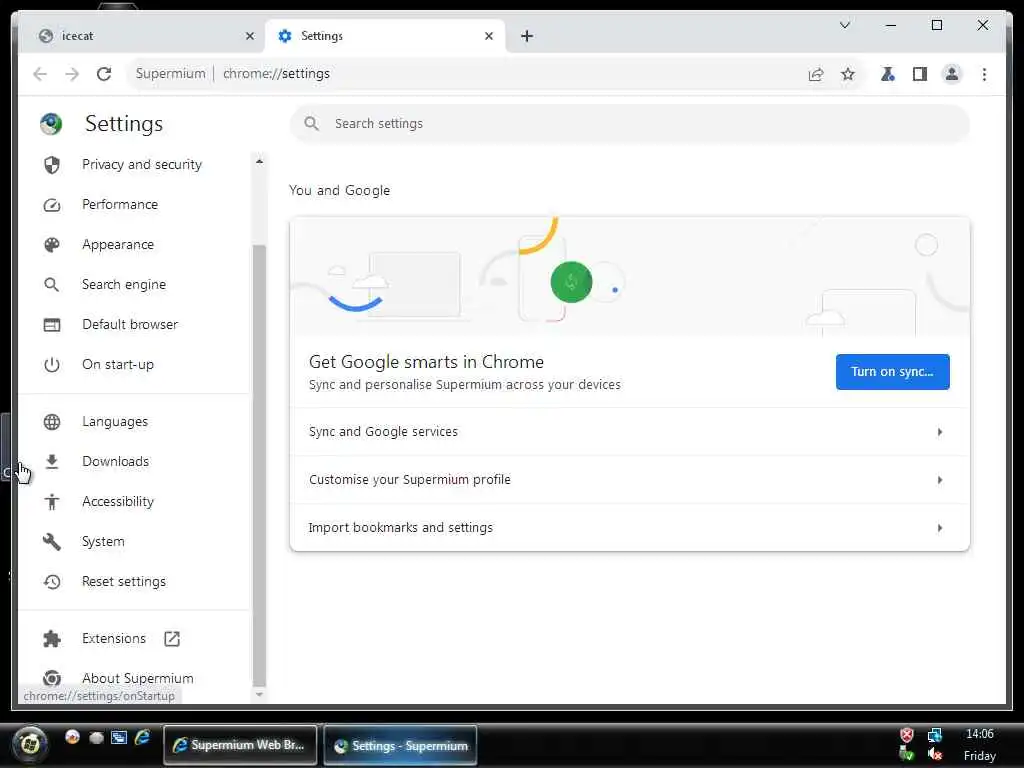Toggle the side panel icon
The image size is (1024, 768).
pyautogui.click(x=920, y=74)
